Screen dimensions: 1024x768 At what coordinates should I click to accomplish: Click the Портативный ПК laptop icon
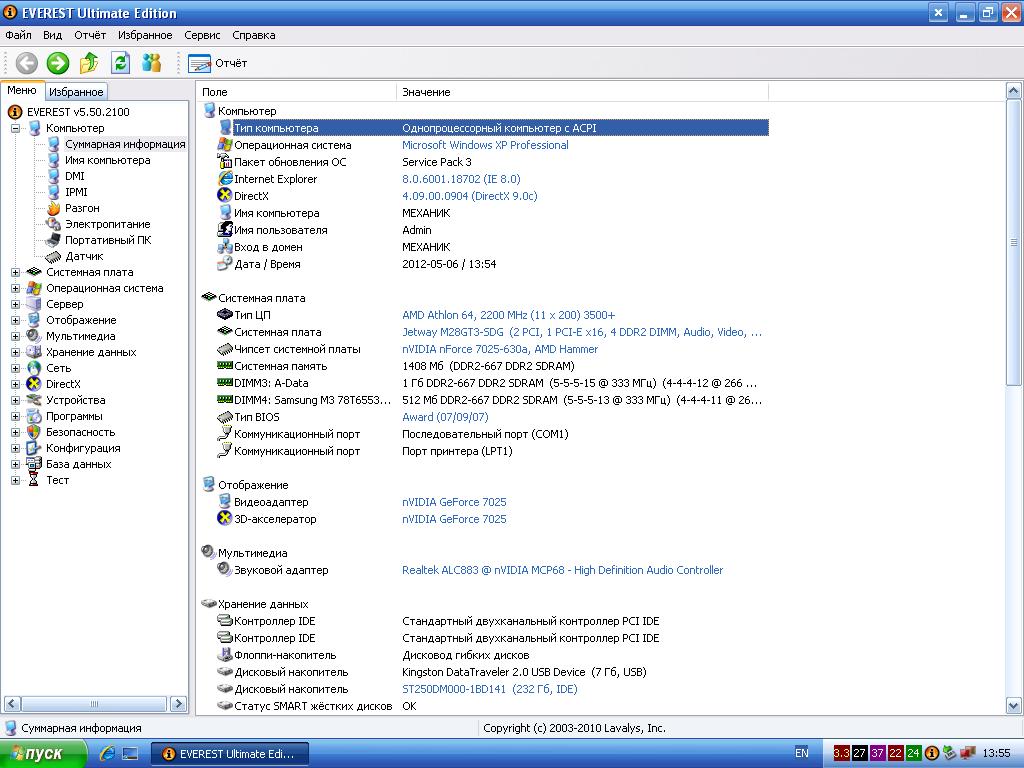coord(54,240)
